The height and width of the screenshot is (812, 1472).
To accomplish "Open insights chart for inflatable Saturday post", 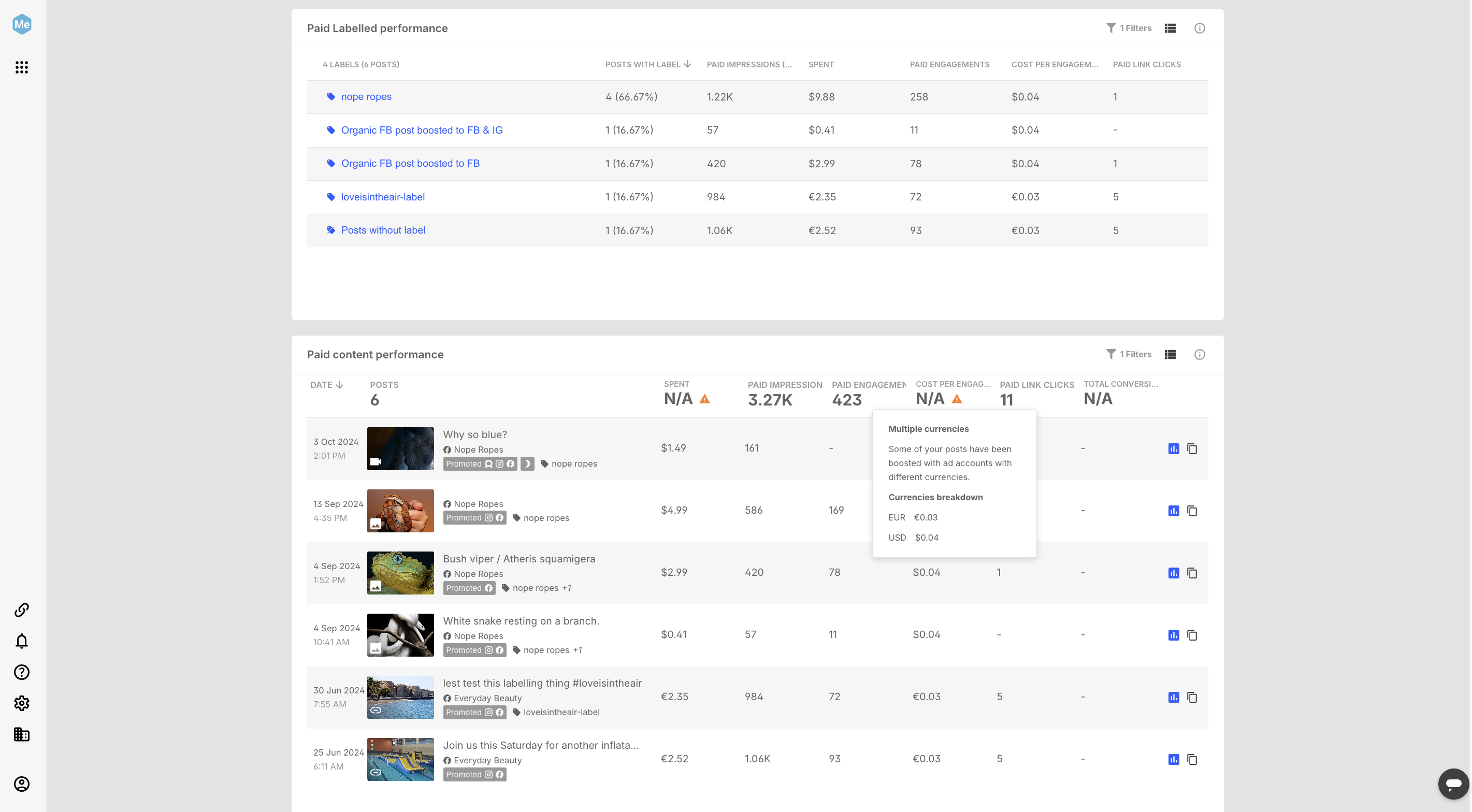I will (1174, 759).
